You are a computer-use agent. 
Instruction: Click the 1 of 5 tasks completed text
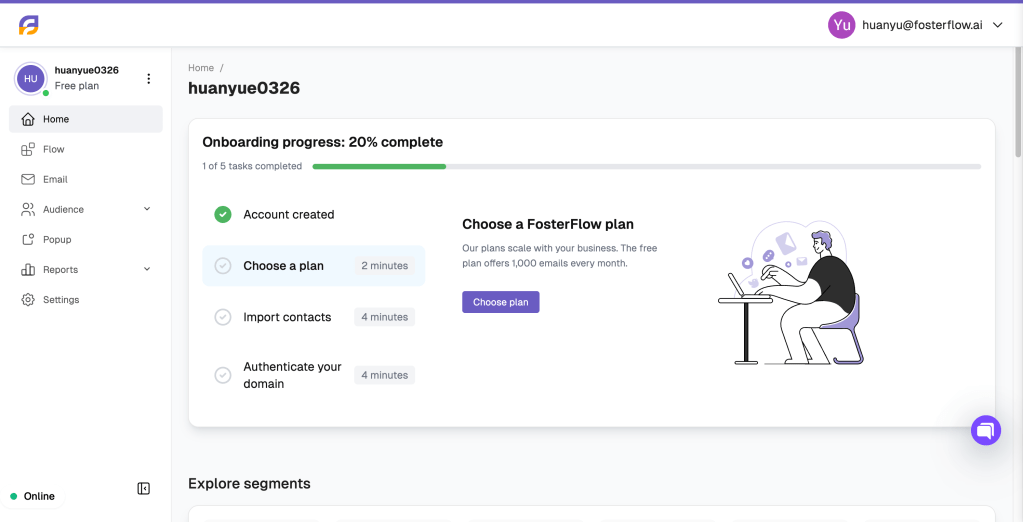252,166
